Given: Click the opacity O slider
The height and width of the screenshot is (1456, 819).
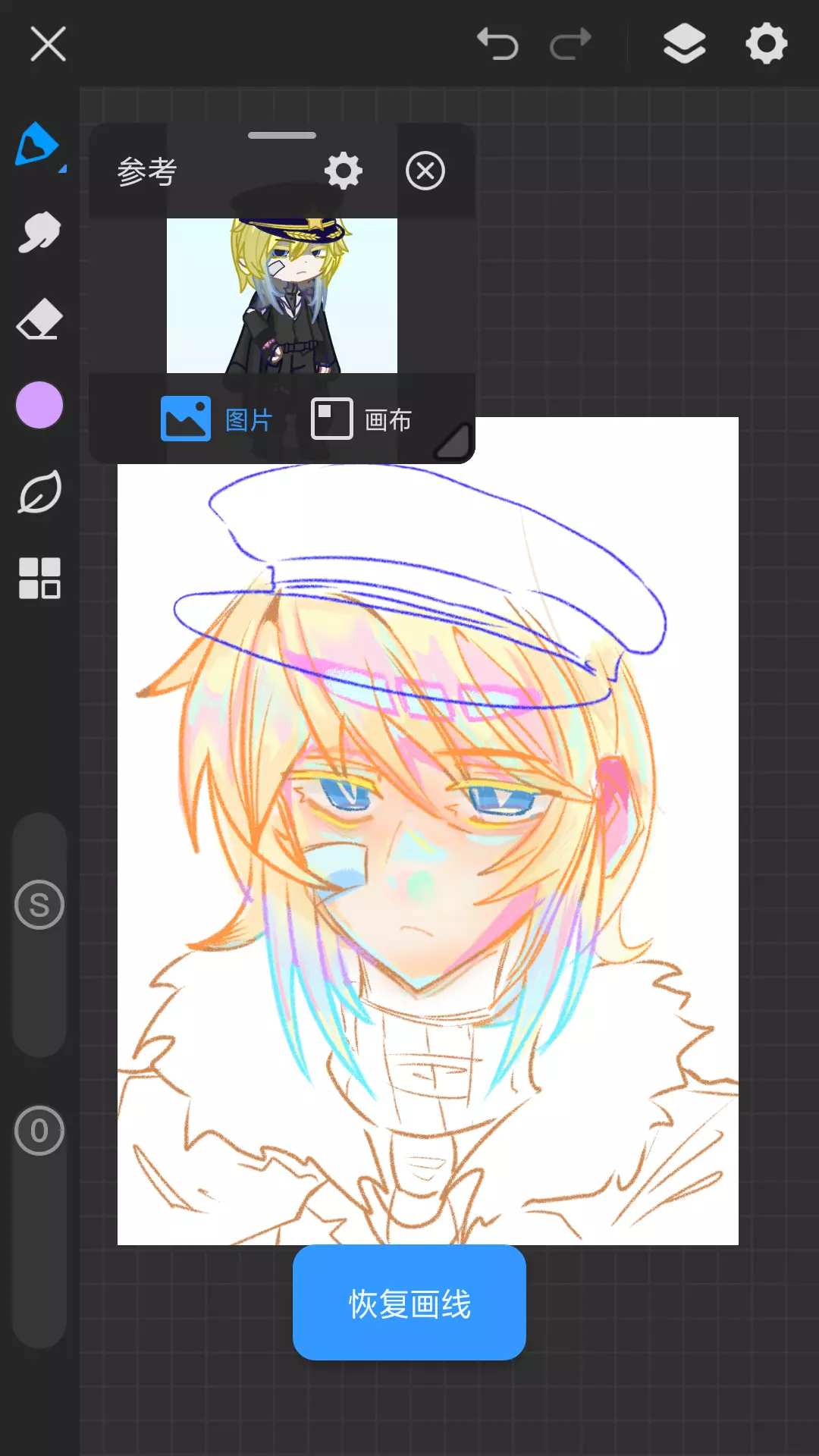Looking at the screenshot, I should click(x=39, y=1131).
